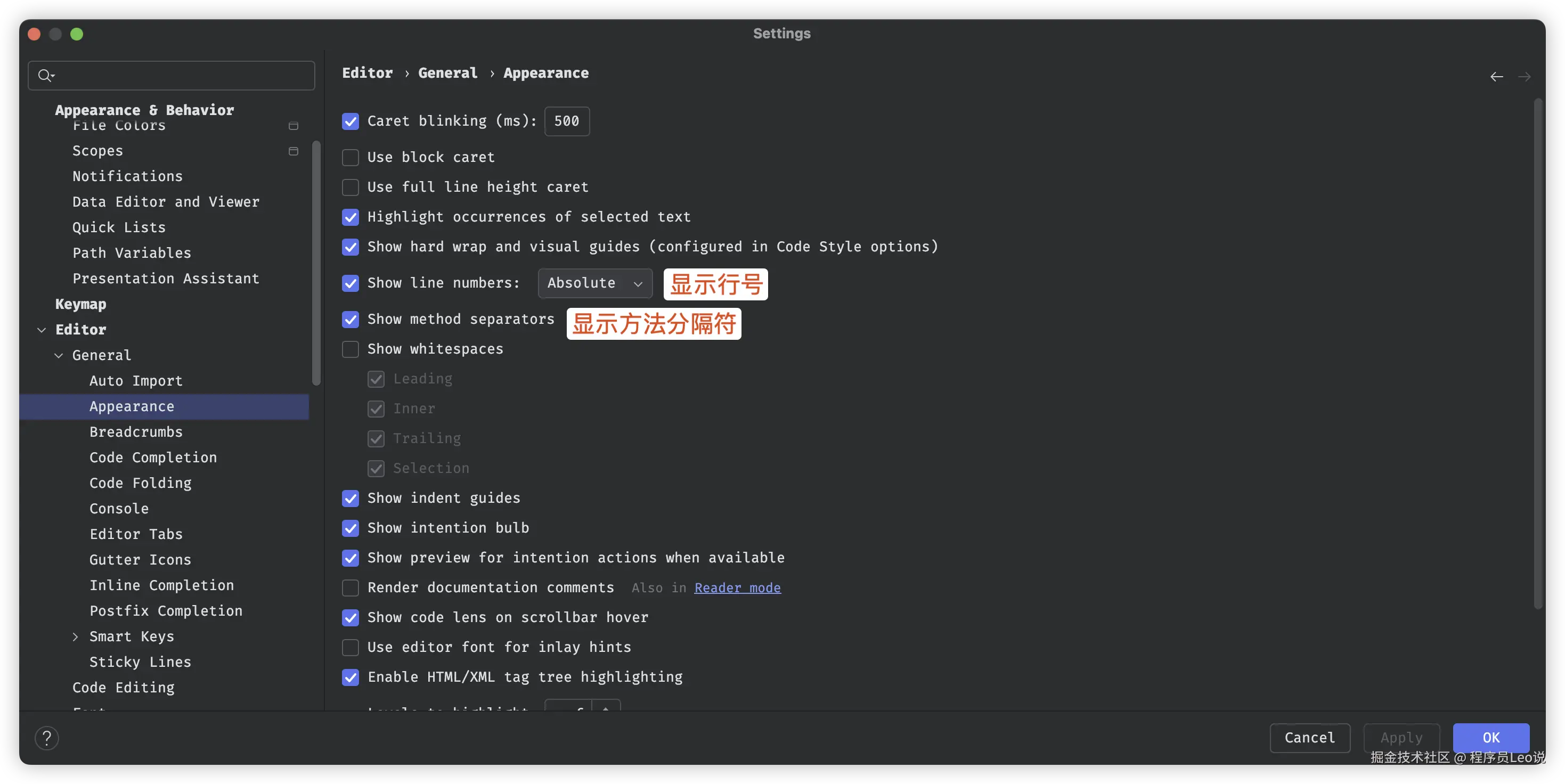Collapse the Editor tree node

point(42,330)
